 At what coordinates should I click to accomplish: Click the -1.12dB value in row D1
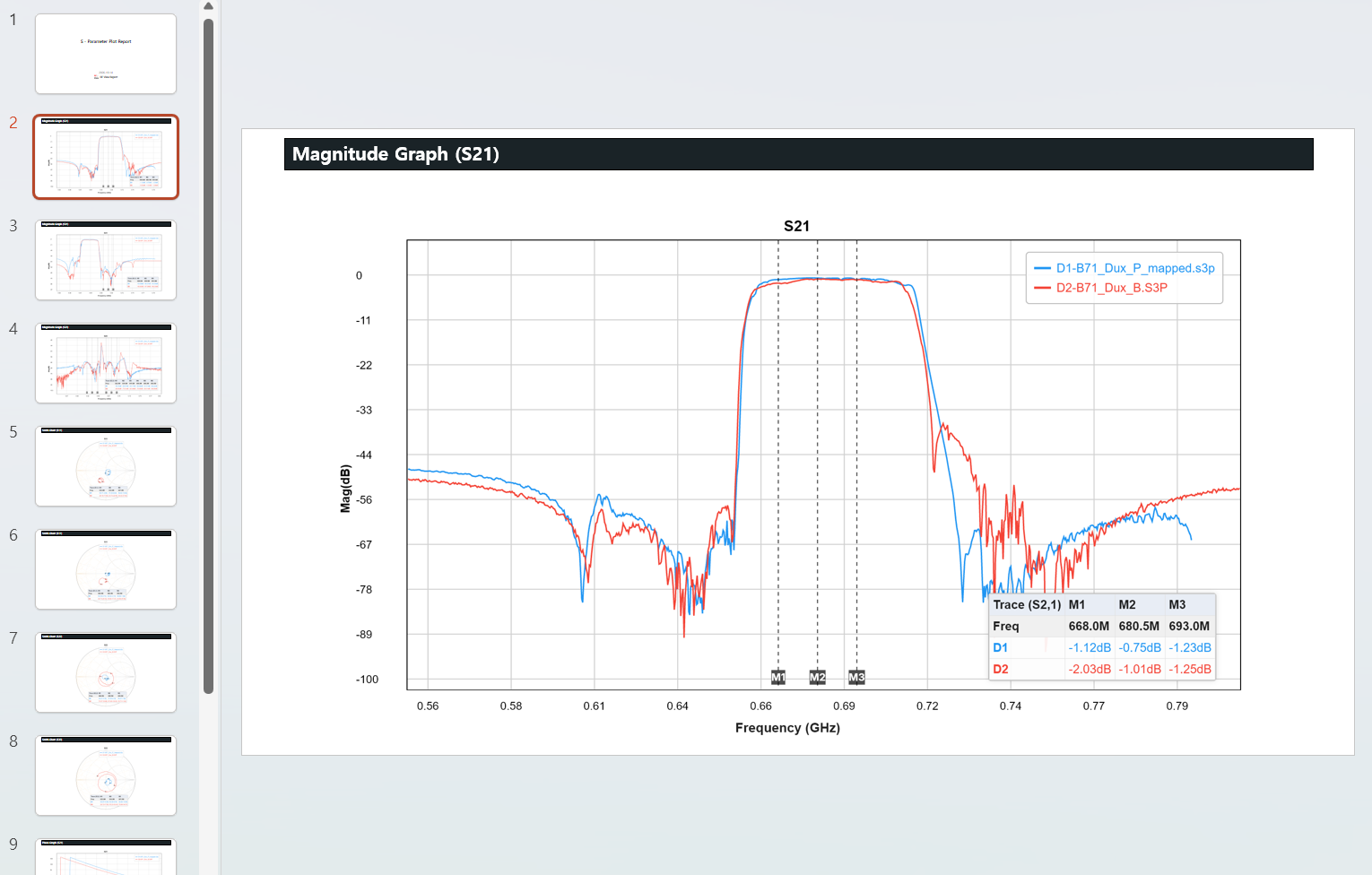pyautogui.click(x=1090, y=648)
